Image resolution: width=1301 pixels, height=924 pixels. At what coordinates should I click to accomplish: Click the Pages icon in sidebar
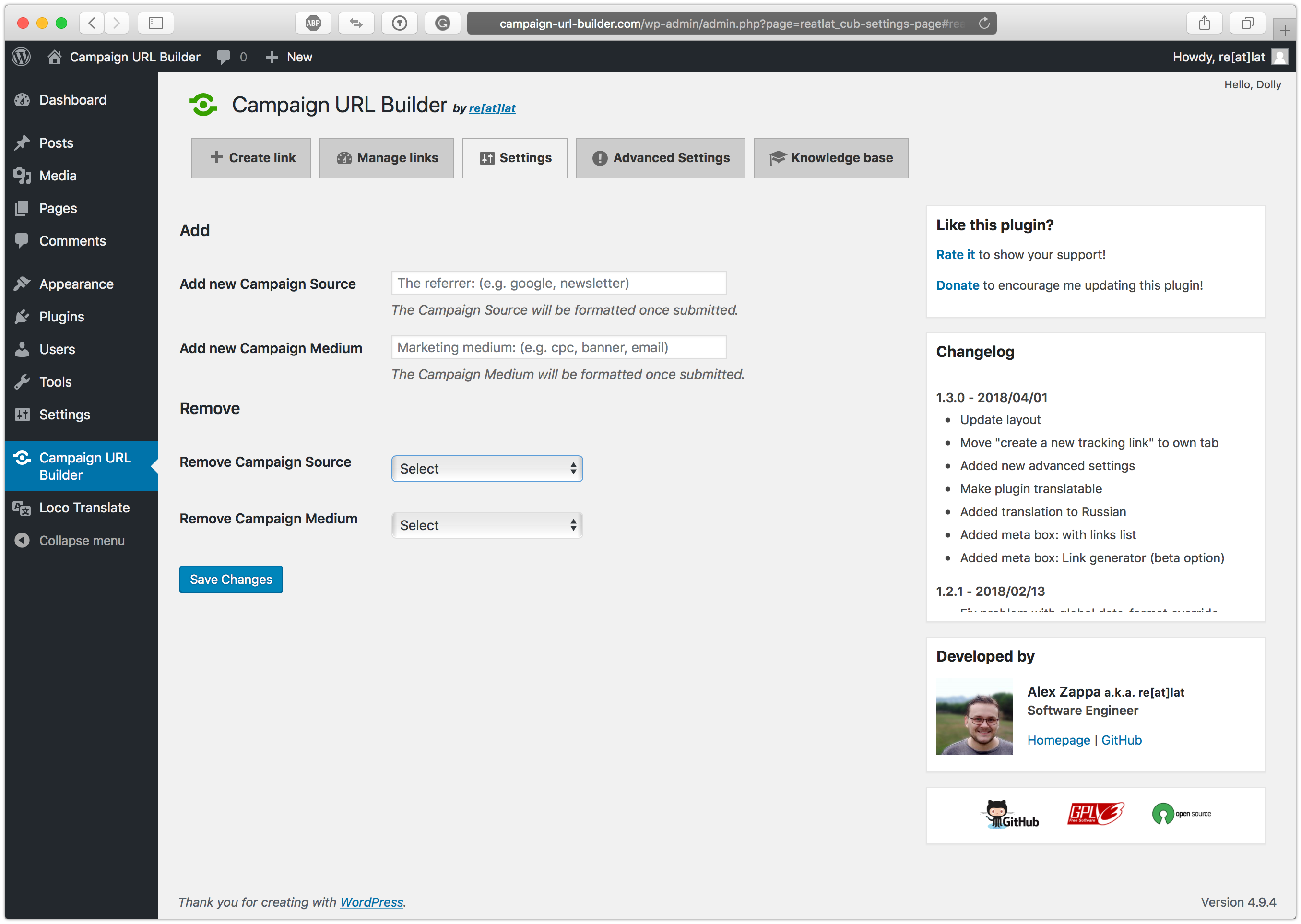[x=22, y=208]
